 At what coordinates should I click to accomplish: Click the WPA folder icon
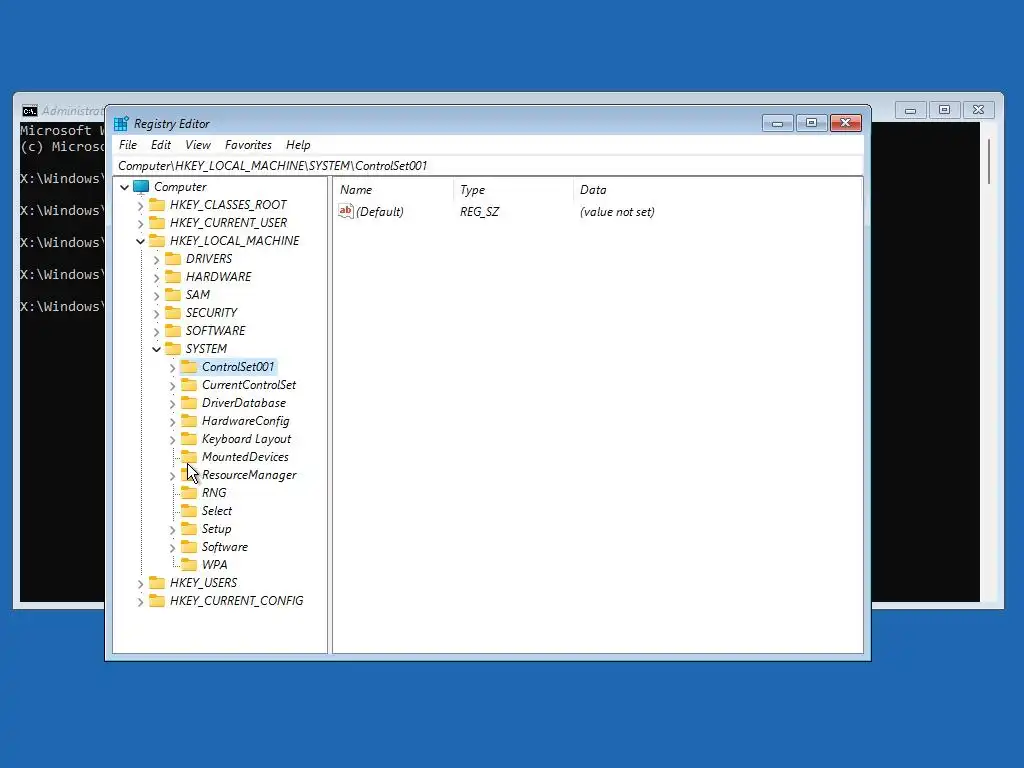(x=189, y=564)
